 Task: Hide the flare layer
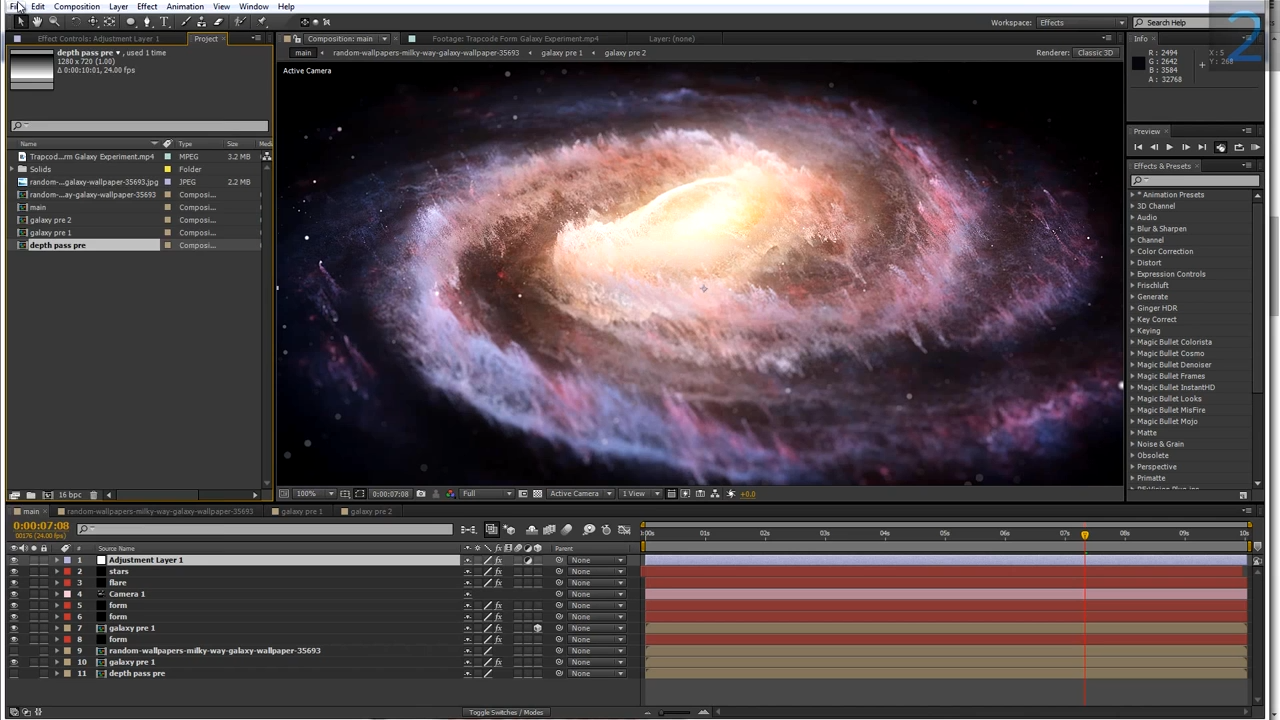coord(14,583)
